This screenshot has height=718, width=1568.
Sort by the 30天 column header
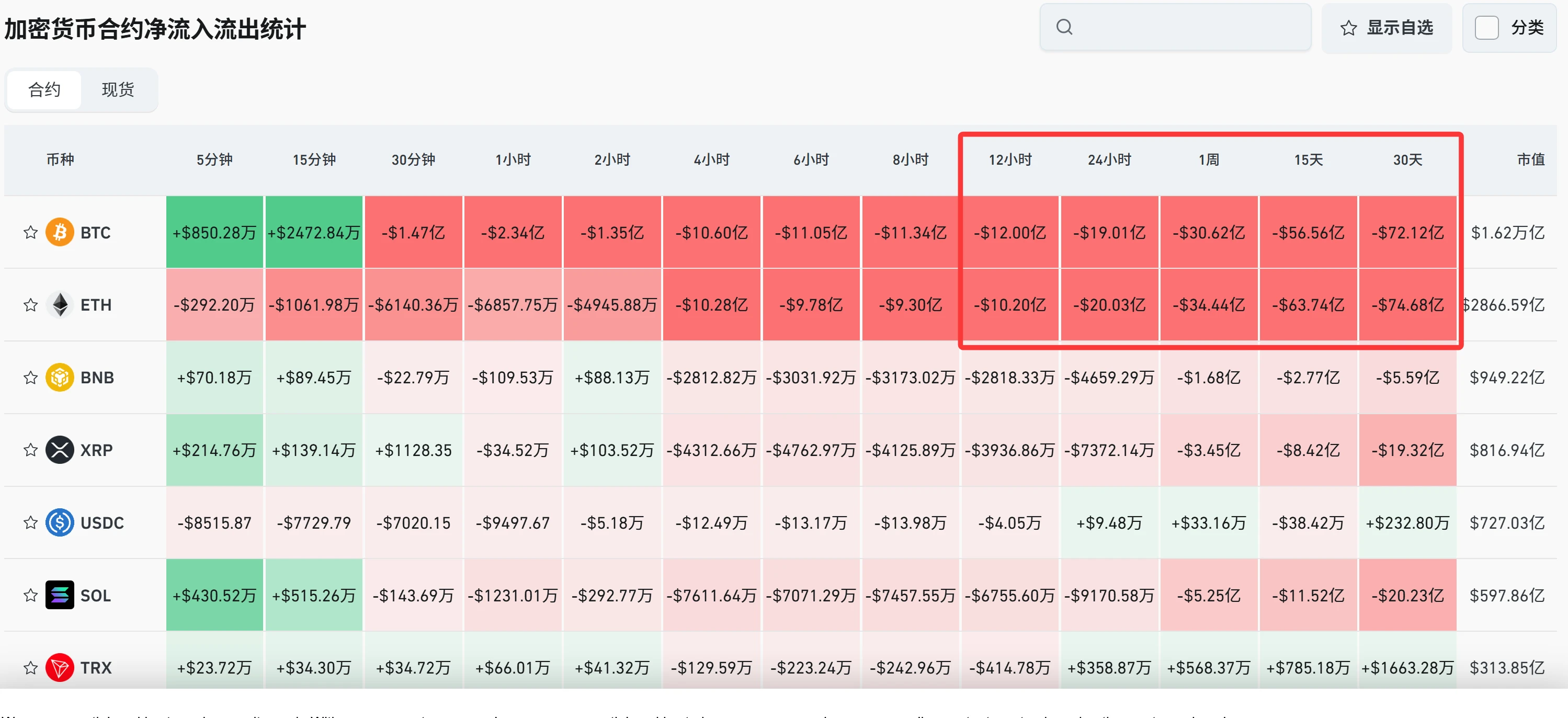[1408, 160]
